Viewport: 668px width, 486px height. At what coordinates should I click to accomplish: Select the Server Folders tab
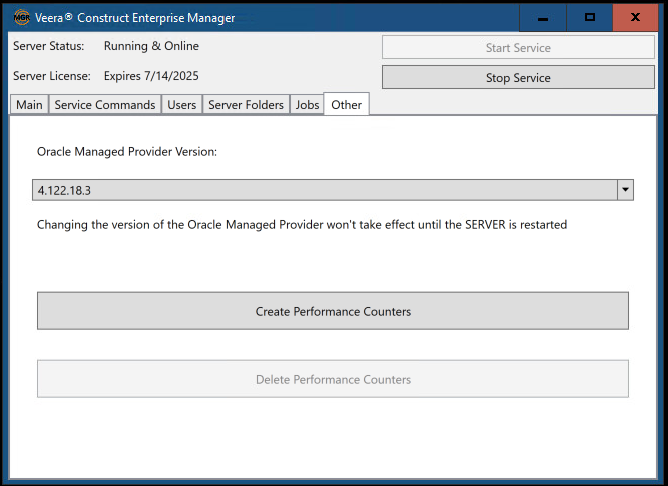click(x=246, y=105)
